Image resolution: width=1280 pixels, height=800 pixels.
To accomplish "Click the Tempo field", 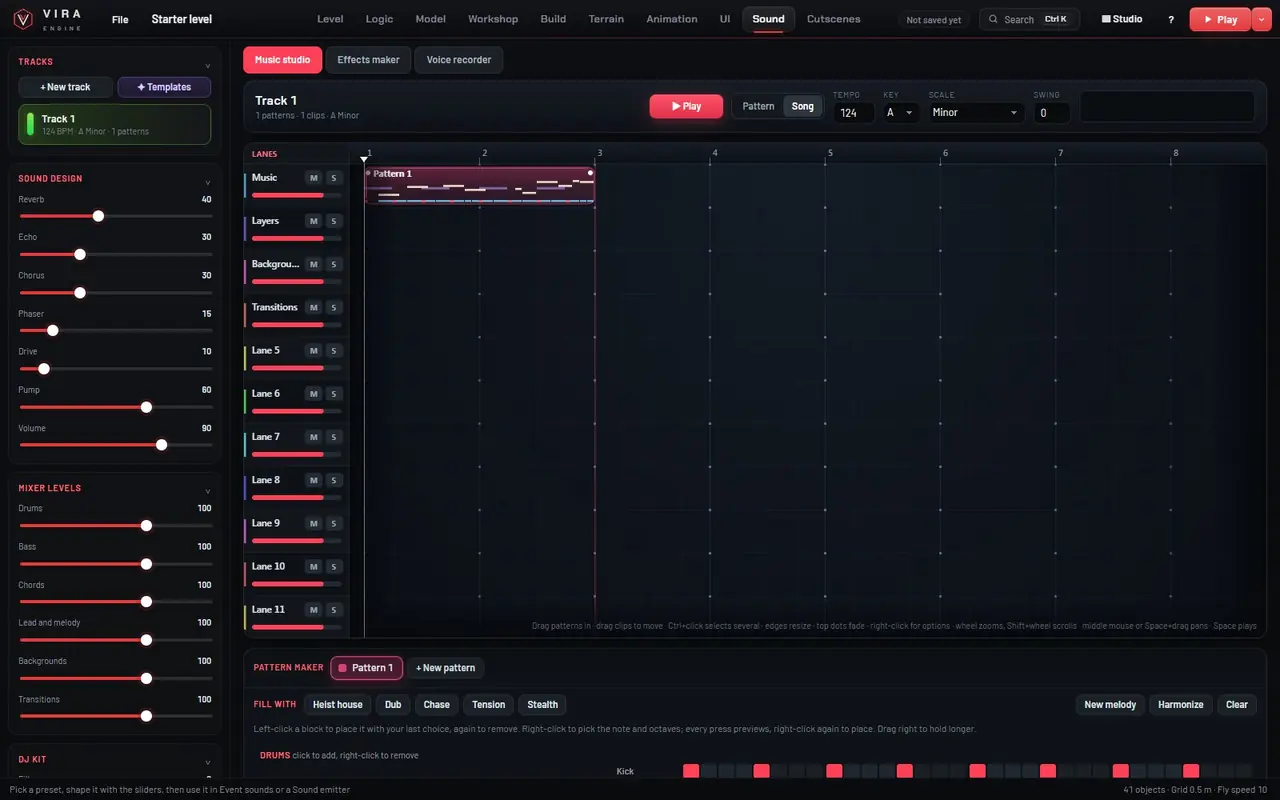I will tap(854, 113).
